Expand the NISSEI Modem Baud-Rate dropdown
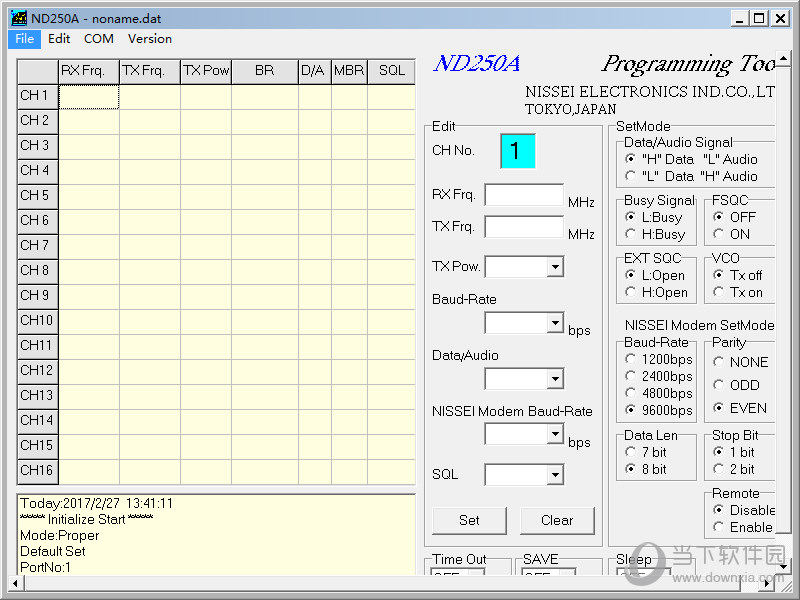Viewport: 800px width, 600px height. (555, 435)
